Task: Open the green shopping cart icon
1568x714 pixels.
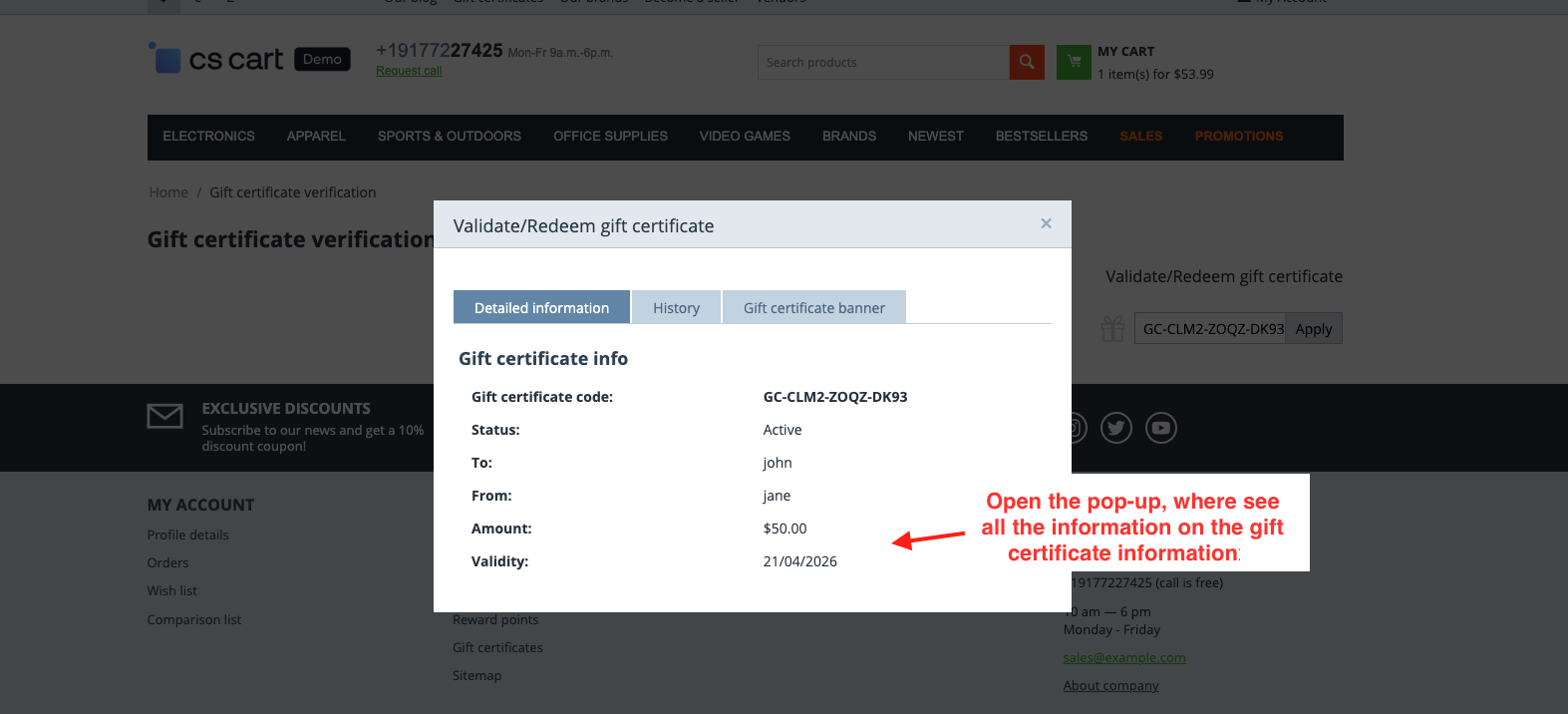Action: pyautogui.click(x=1074, y=62)
